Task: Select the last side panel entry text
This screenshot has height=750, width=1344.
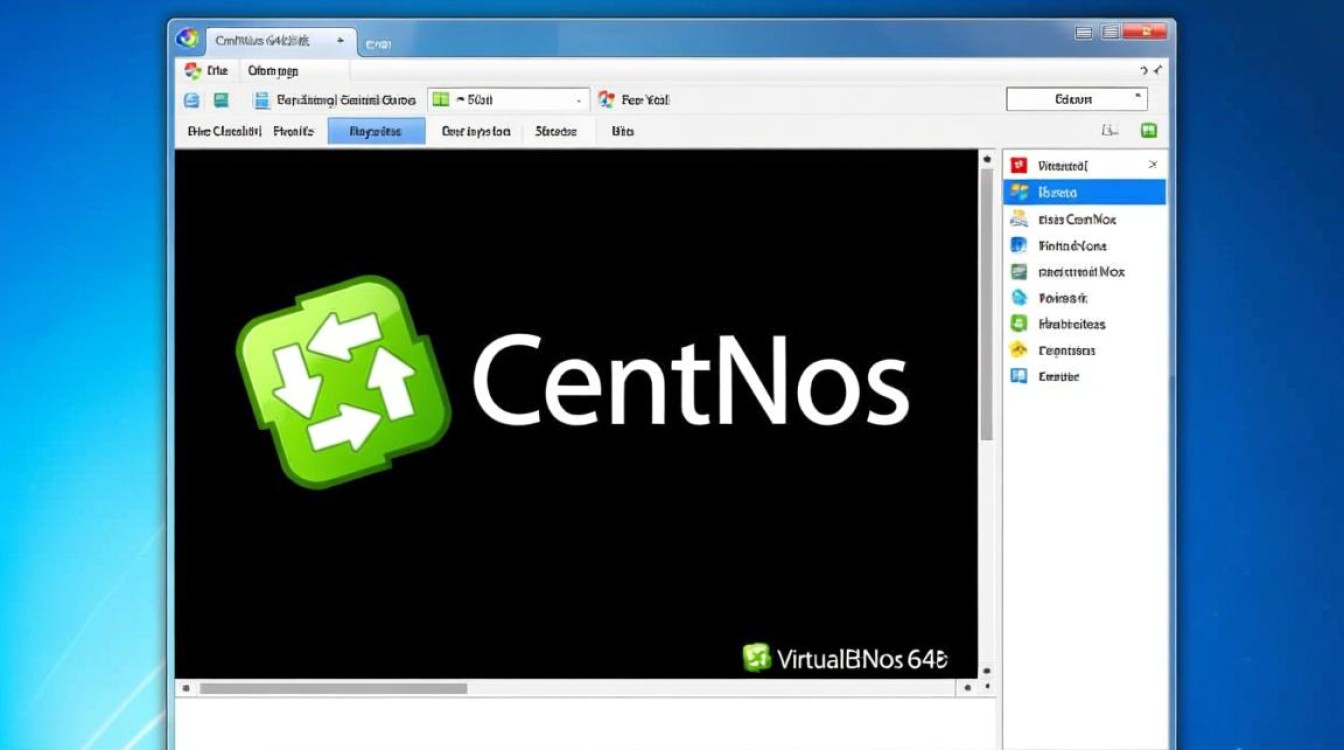Action: pyautogui.click(x=1059, y=377)
